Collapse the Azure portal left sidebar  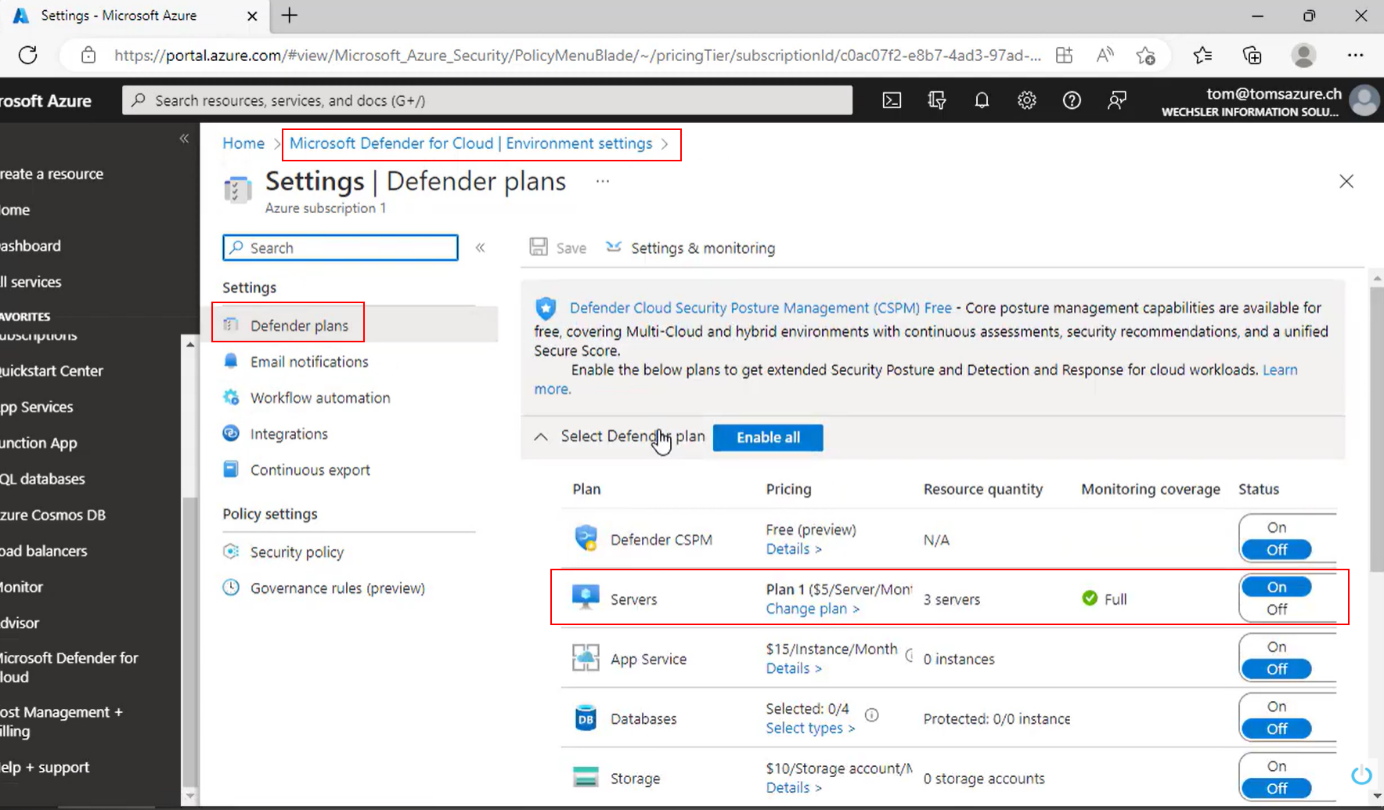click(x=184, y=138)
